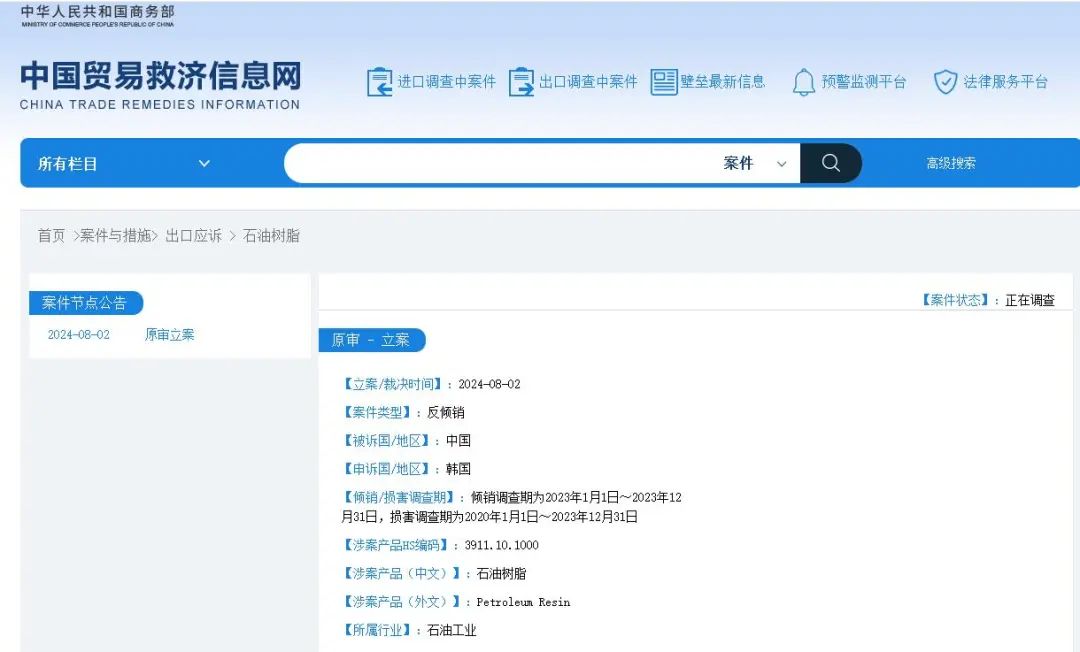The height and width of the screenshot is (652, 1080).
Task: Open the 进口调查中案件 link
Action: coord(446,82)
